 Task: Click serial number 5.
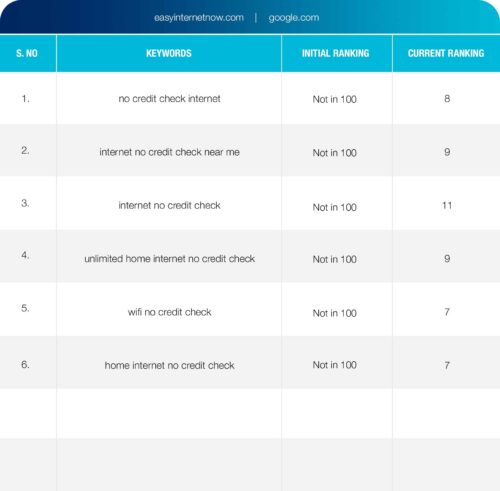click(25, 308)
